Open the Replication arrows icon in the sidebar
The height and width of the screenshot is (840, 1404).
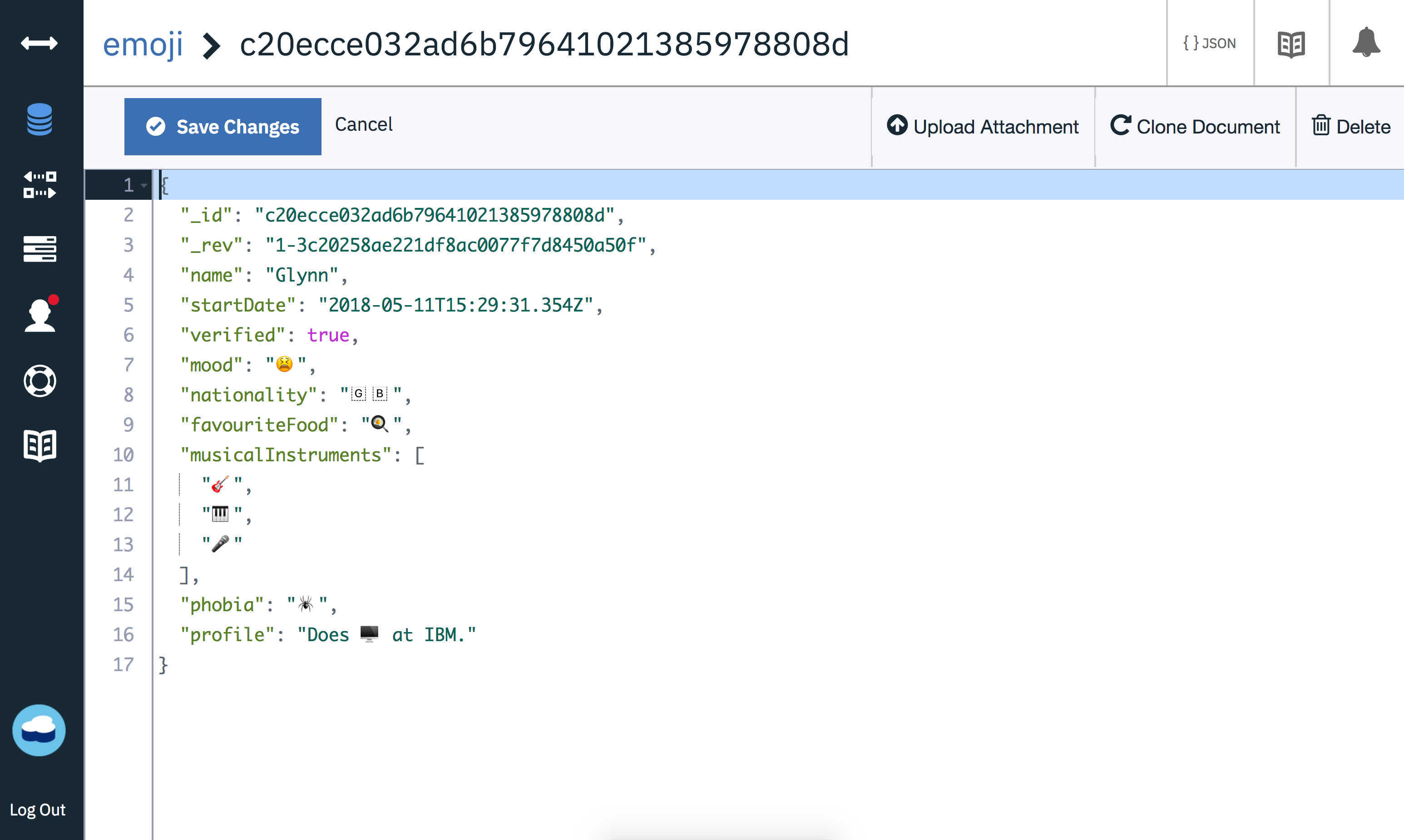[40, 185]
